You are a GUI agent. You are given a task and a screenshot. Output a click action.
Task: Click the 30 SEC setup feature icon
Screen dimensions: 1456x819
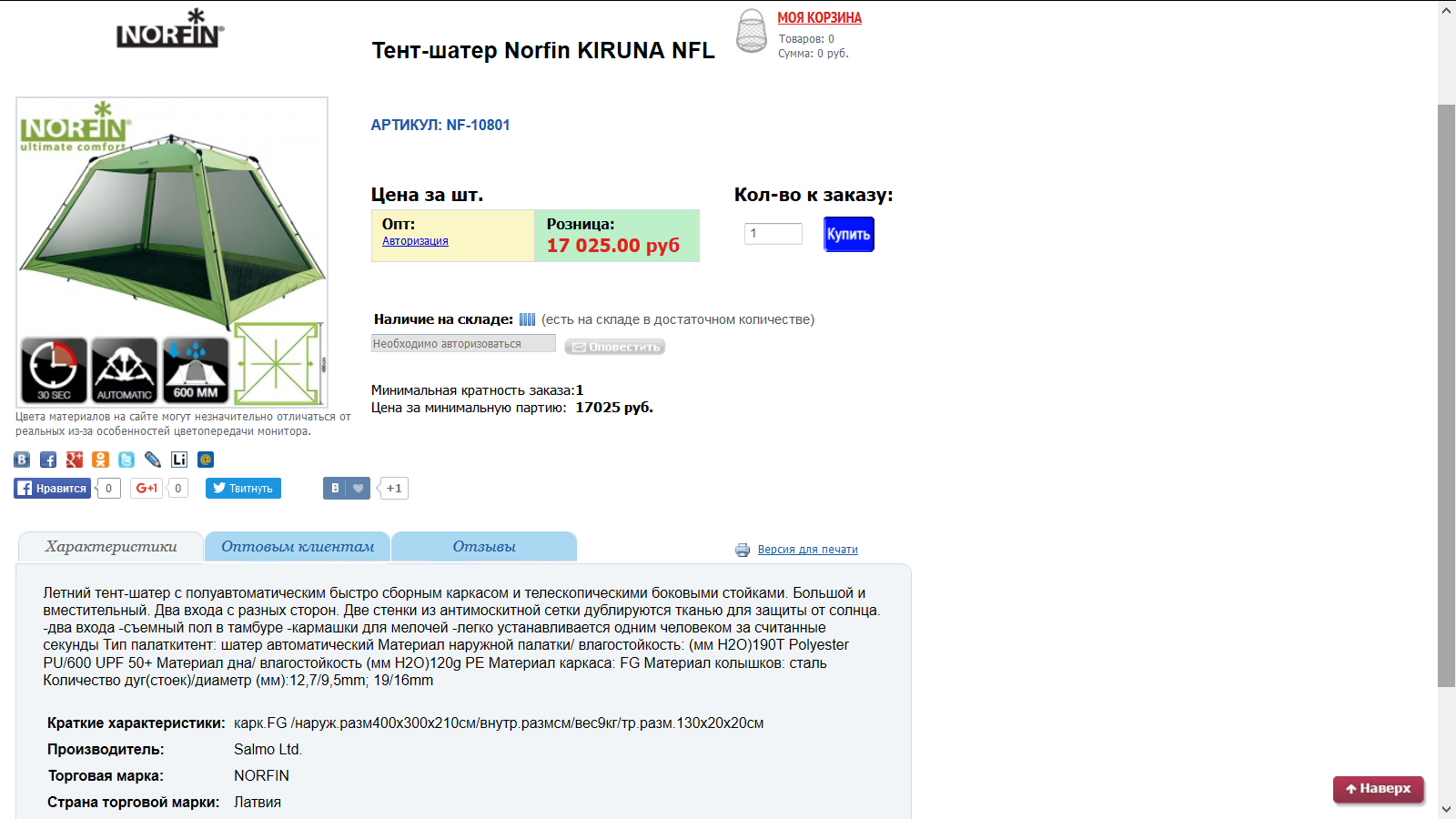(55, 370)
